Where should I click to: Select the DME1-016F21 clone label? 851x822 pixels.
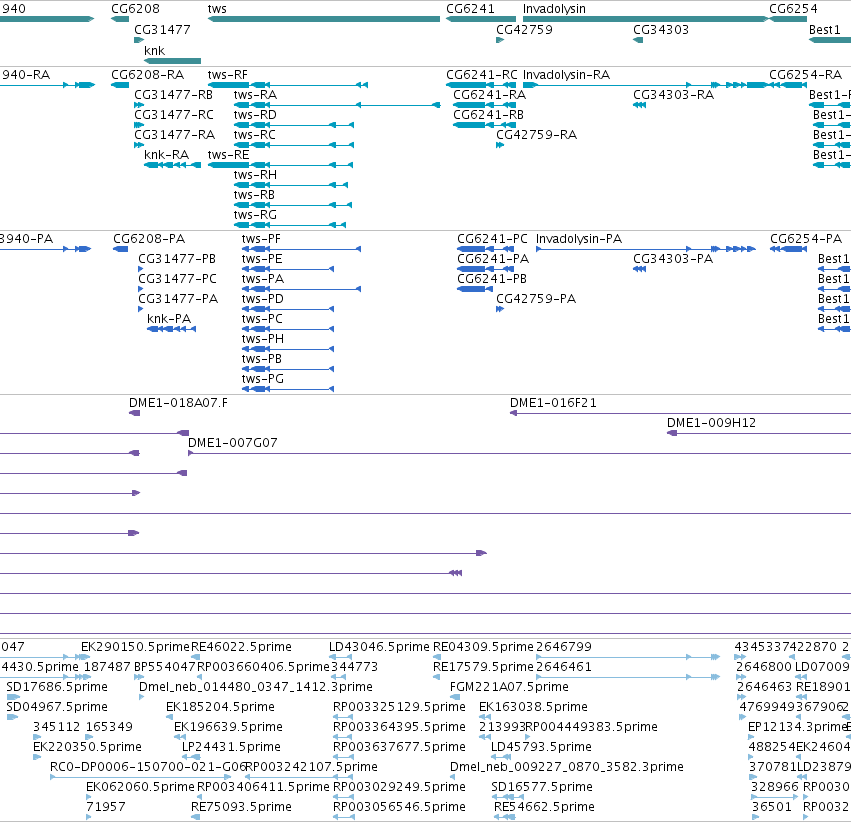coord(553,403)
